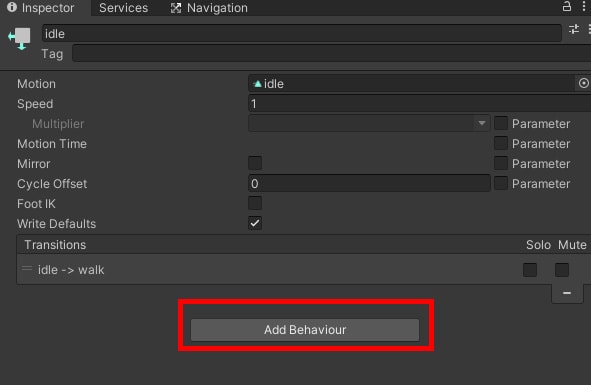The height and width of the screenshot is (385, 591).
Task: Toggle the Foot IK checkbox
Action: point(255,203)
